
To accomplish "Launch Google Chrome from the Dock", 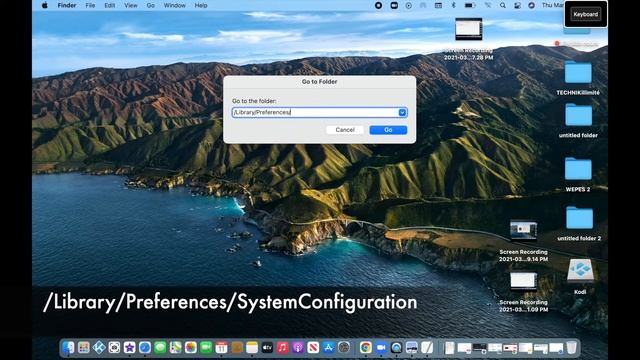I will (x=366, y=347).
